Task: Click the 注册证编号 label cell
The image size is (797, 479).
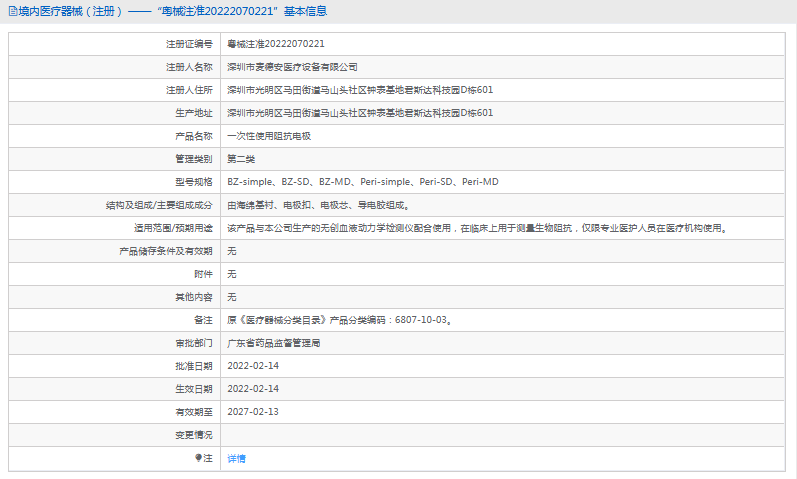Action: click(189, 44)
